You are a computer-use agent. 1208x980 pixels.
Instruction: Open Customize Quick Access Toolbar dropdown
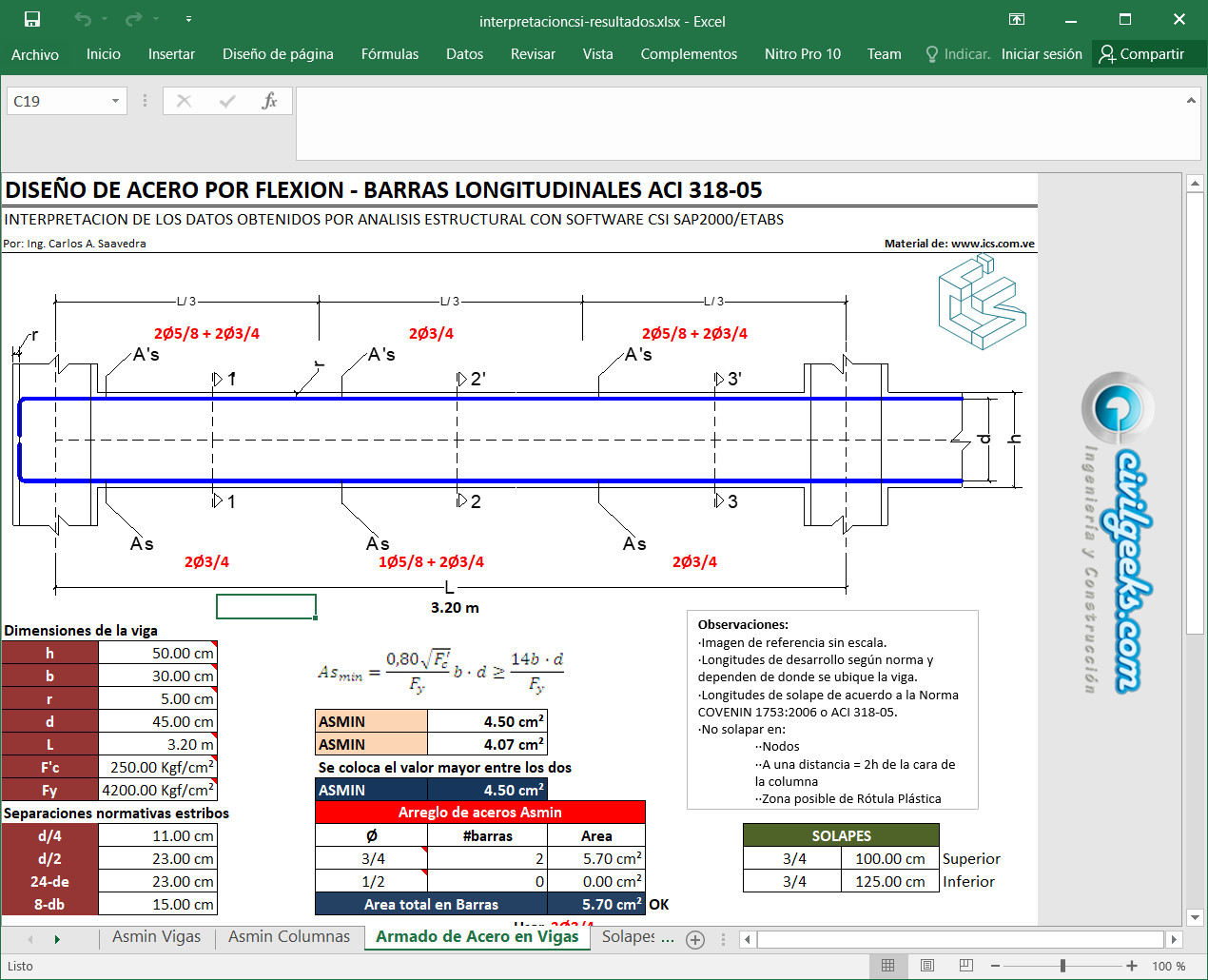188,20
